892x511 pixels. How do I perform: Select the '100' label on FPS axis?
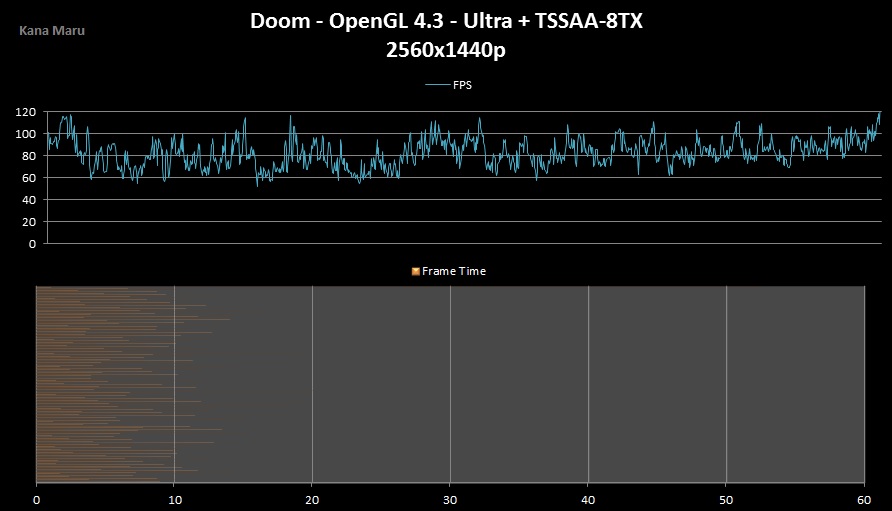[x=25, y=134]
